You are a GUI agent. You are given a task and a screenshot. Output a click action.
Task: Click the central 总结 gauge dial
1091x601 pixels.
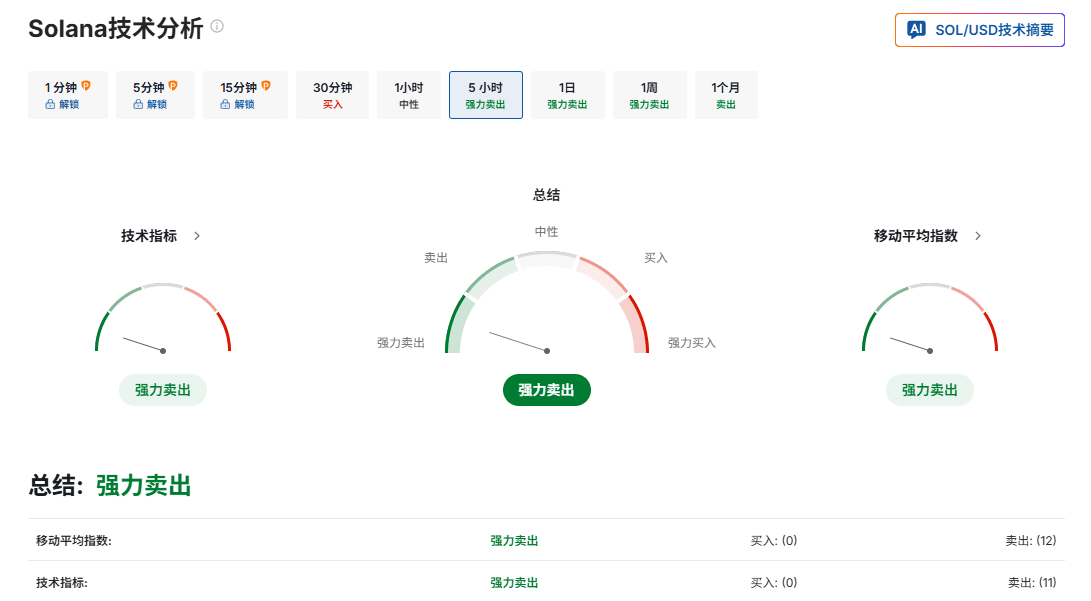(x=547, y=303)
